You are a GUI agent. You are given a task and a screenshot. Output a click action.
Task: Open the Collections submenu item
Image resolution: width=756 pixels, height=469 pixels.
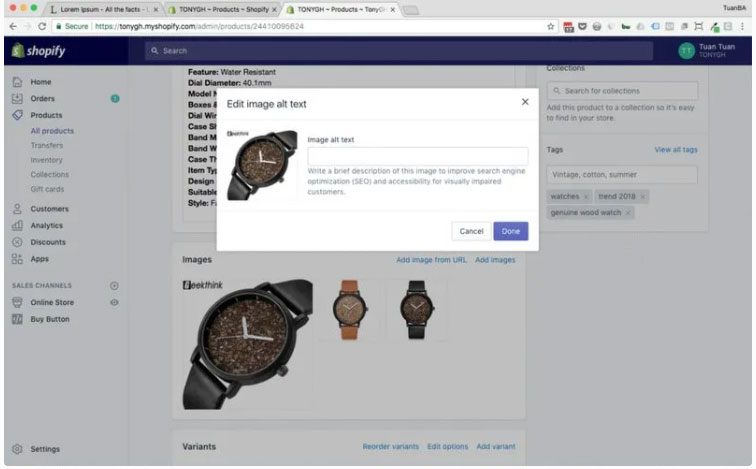click(x=50, y=174)
